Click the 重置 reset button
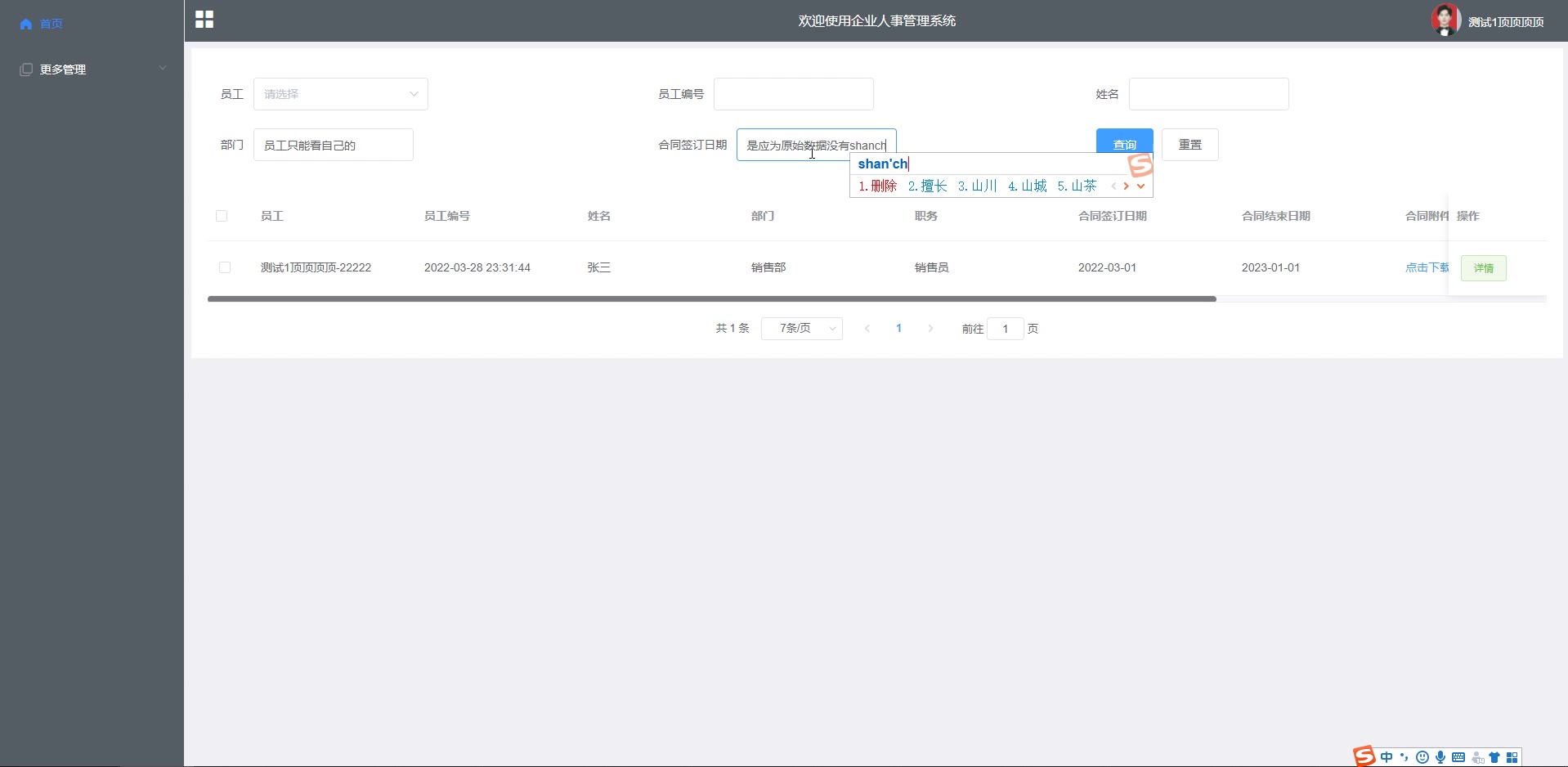The width and height of the screenshot is (1568, 767). click(x=1190, y=145)
